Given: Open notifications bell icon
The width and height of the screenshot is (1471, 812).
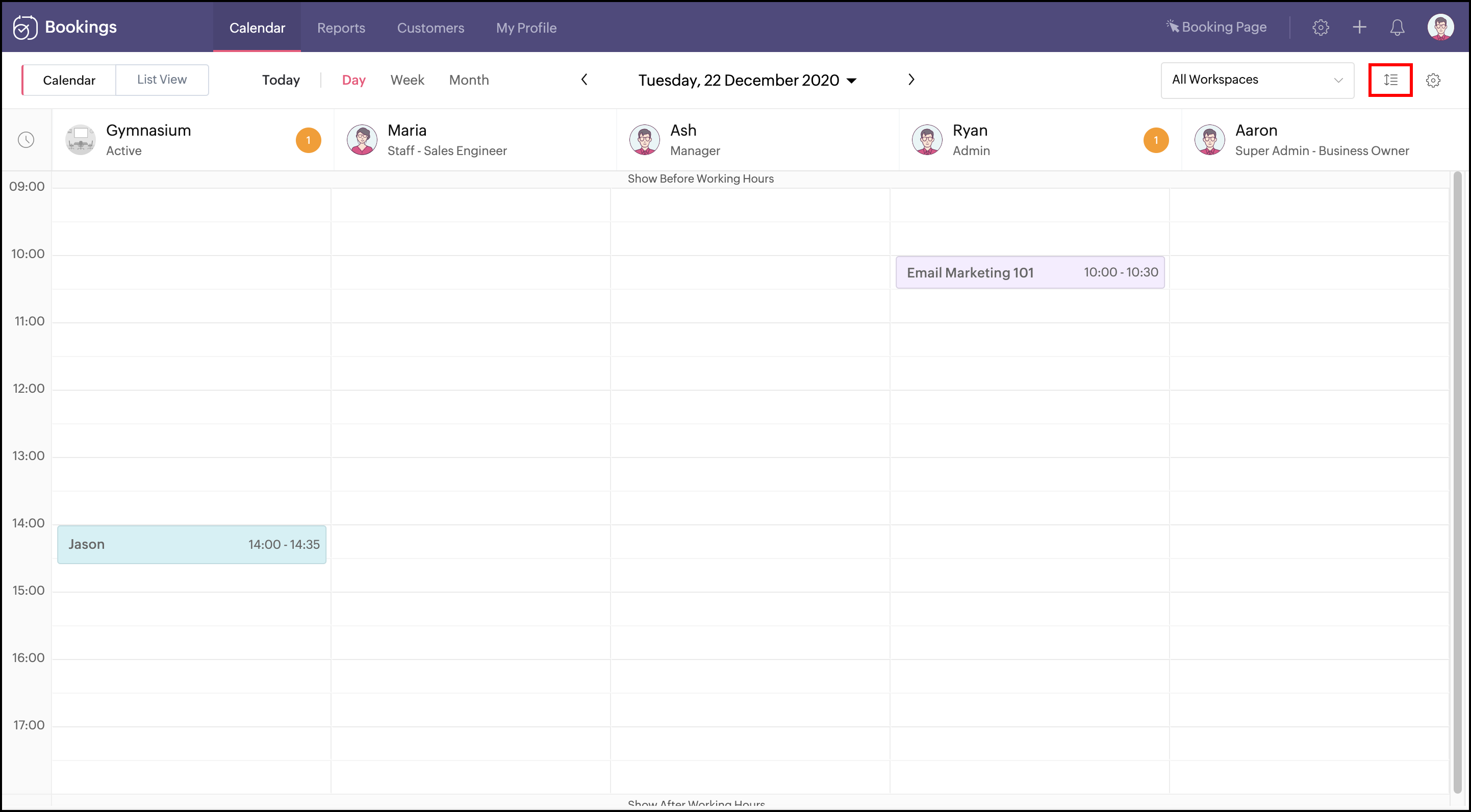Looking at the screenshot, I should point(1397,28).
